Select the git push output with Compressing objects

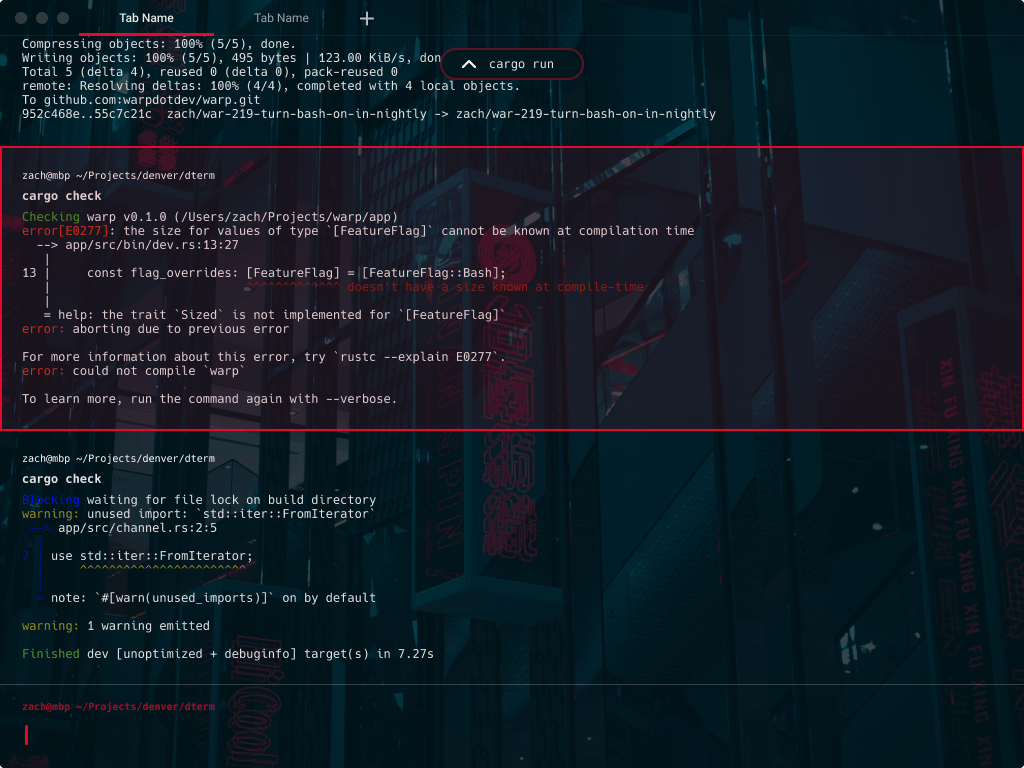[158, 44]
